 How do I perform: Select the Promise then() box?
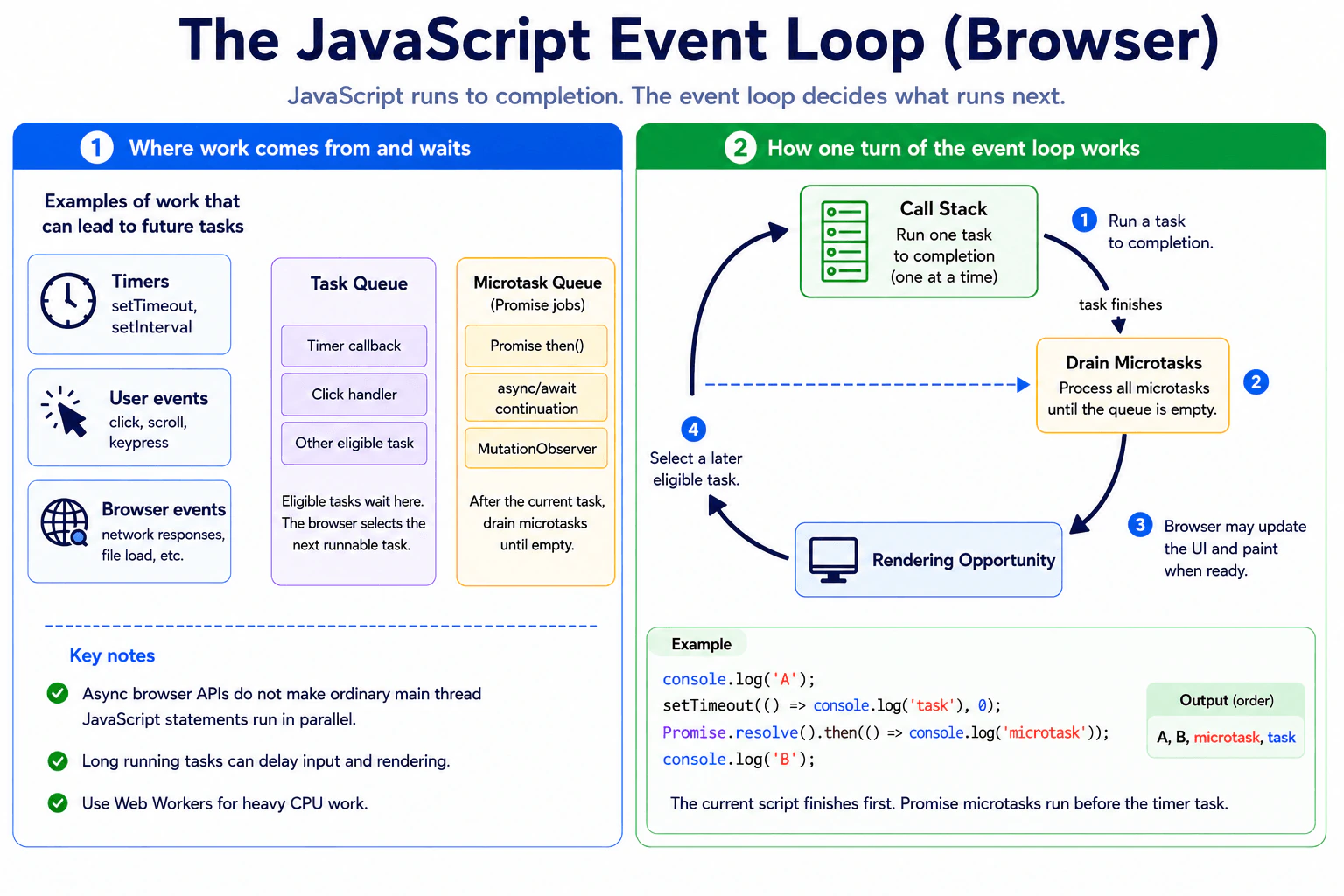pos(536,346)
